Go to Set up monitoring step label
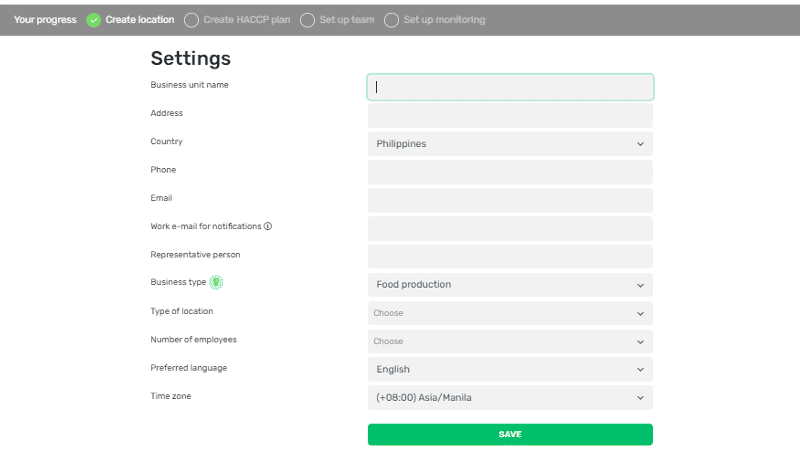Image resolution: width=800 pixels, height=472 pixels. (x=444, y=20)
